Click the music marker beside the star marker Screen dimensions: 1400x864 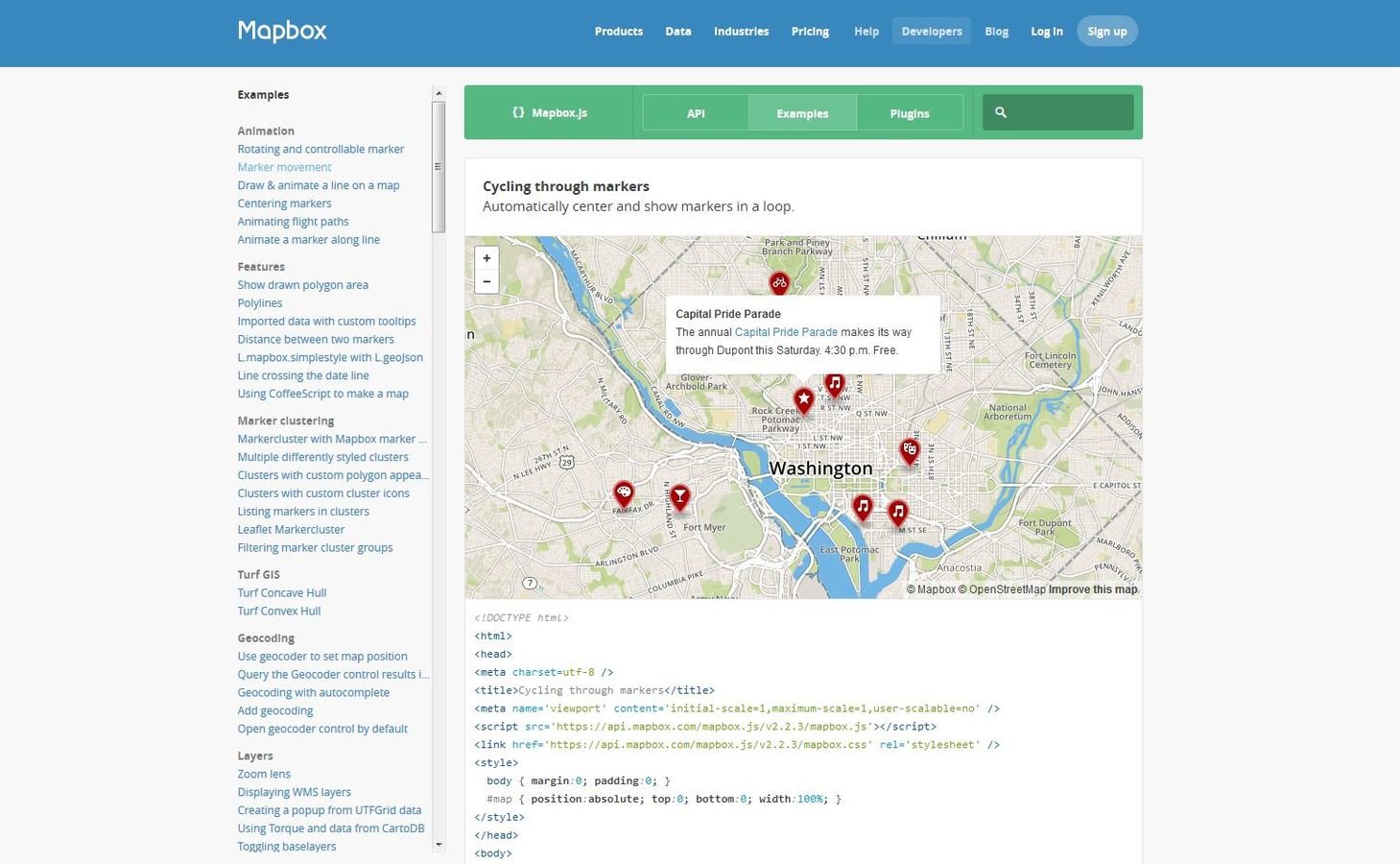835,385
